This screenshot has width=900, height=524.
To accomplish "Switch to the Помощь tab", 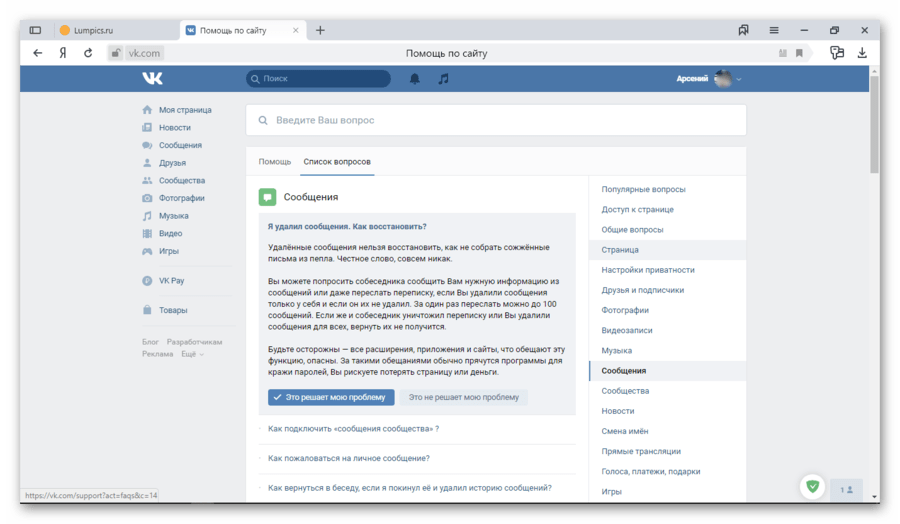I will [x=274, y=162].
